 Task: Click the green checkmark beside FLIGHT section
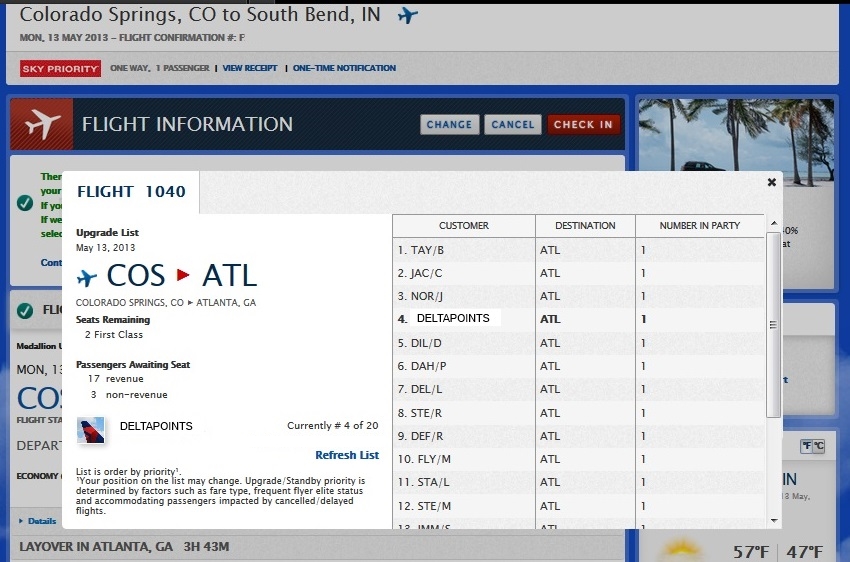(24, 311)
